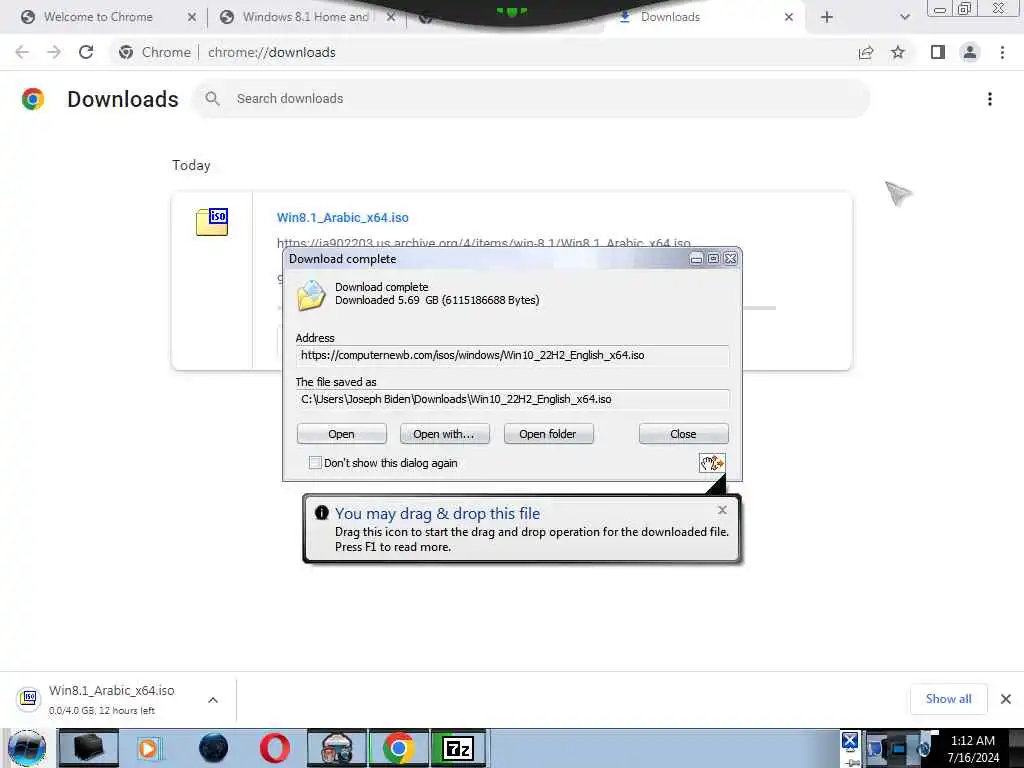Screen dimensions: 1024x768
Task: Toggle the Chrome side panel
Action: click(x=938, y=52)
